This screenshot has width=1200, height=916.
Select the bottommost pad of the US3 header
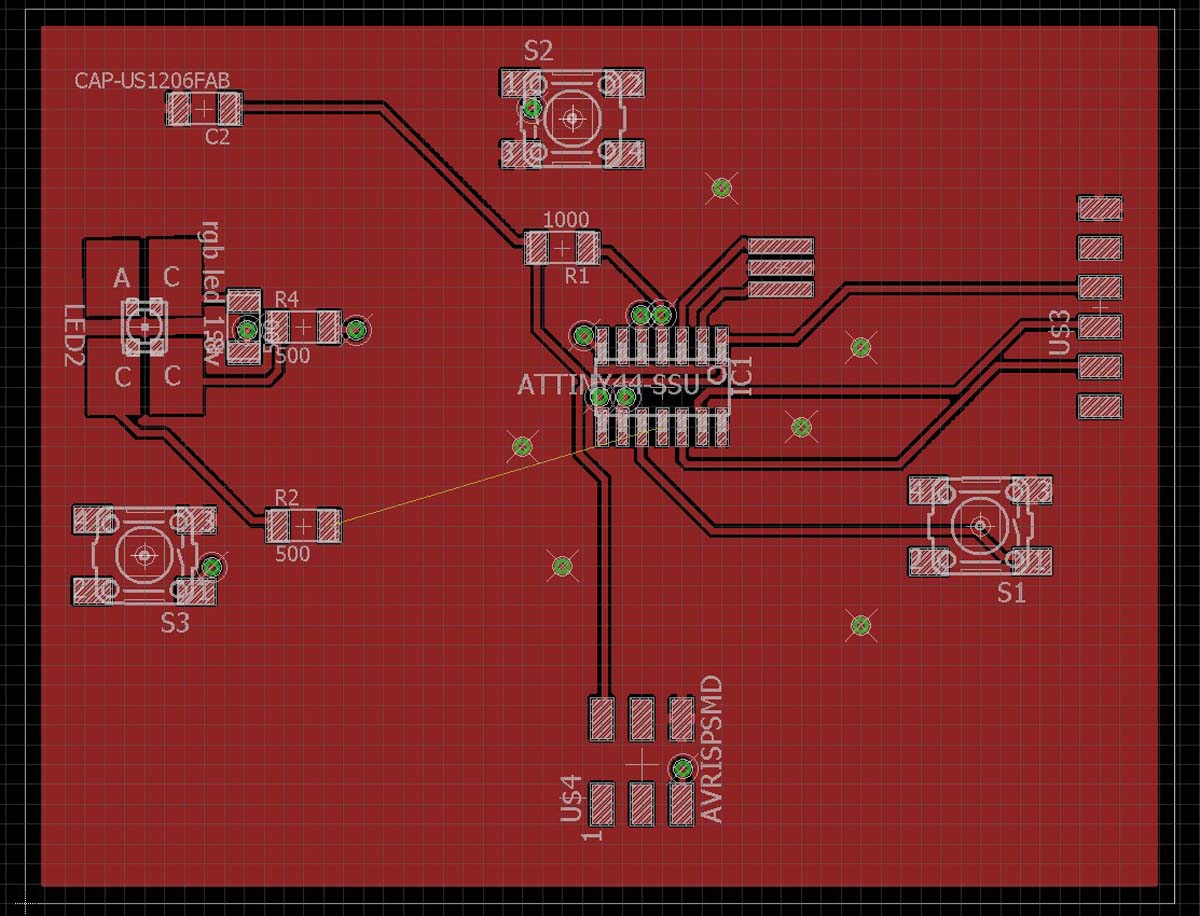(1100, 406)
